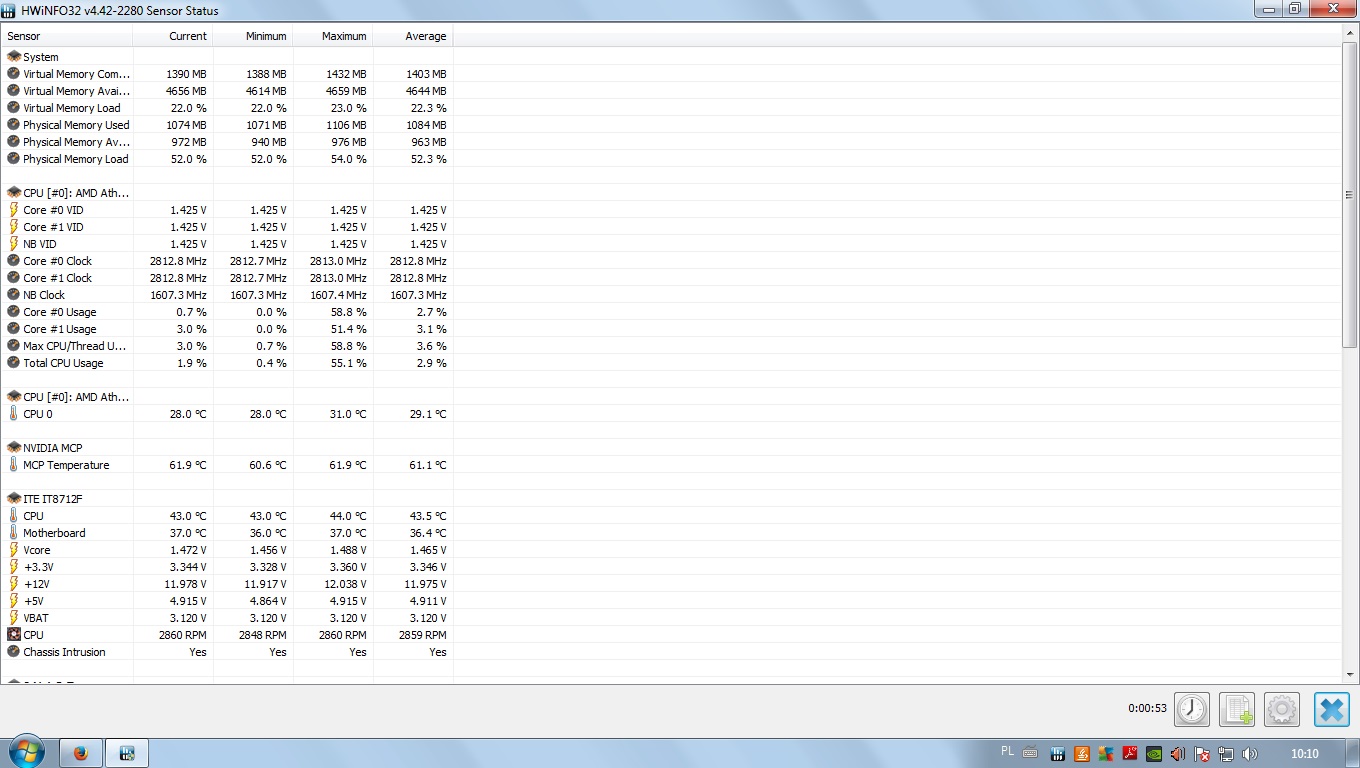Click the PL language indicator
Screen dimensions: 1360x768
click(1007, 751)
